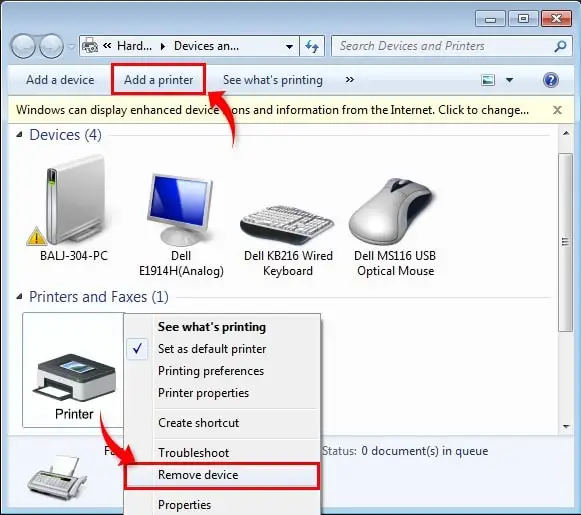The width and height of the screenshot is (581, 515).
Task: Collapse the Devices (4) group
Action: click(19, 135)
